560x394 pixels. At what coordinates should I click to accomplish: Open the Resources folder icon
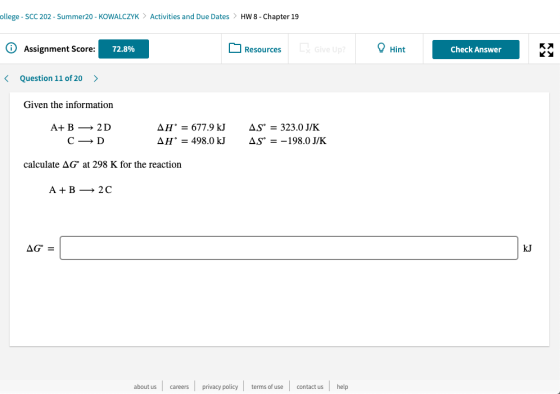tap(235, 48)
